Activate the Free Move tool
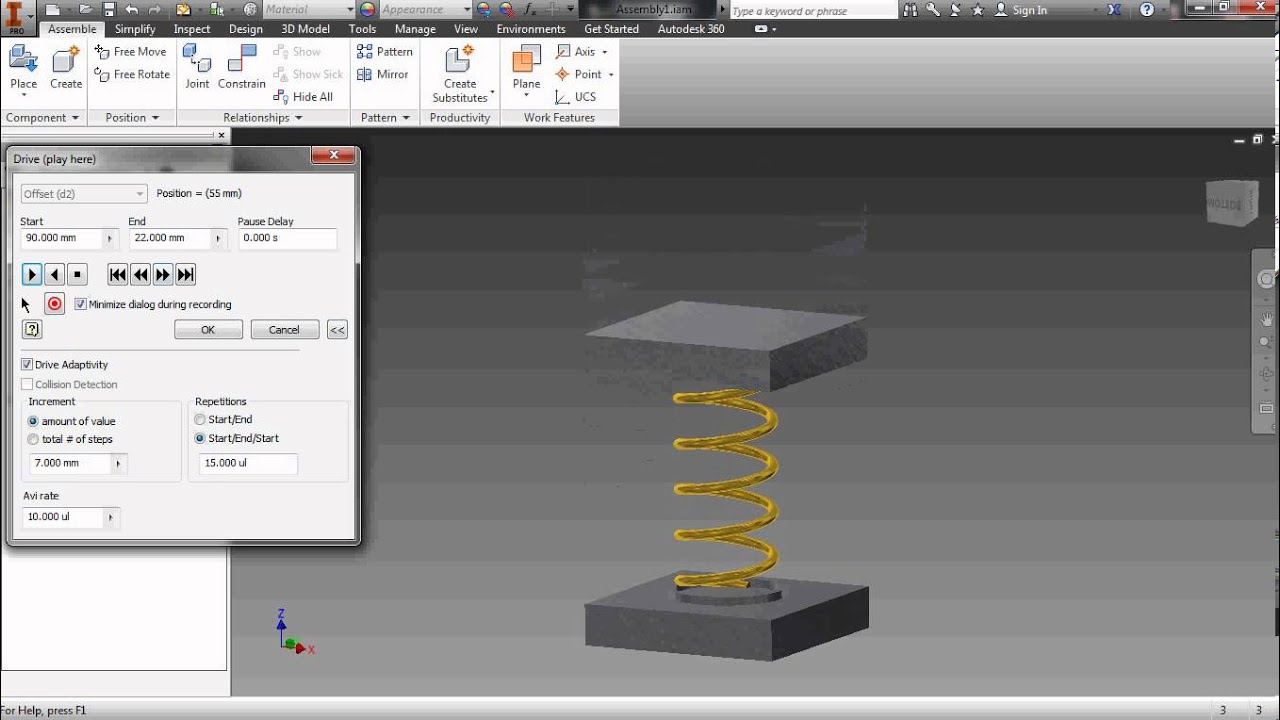The height and width of the screenshot is (720, 1280). 131,51
